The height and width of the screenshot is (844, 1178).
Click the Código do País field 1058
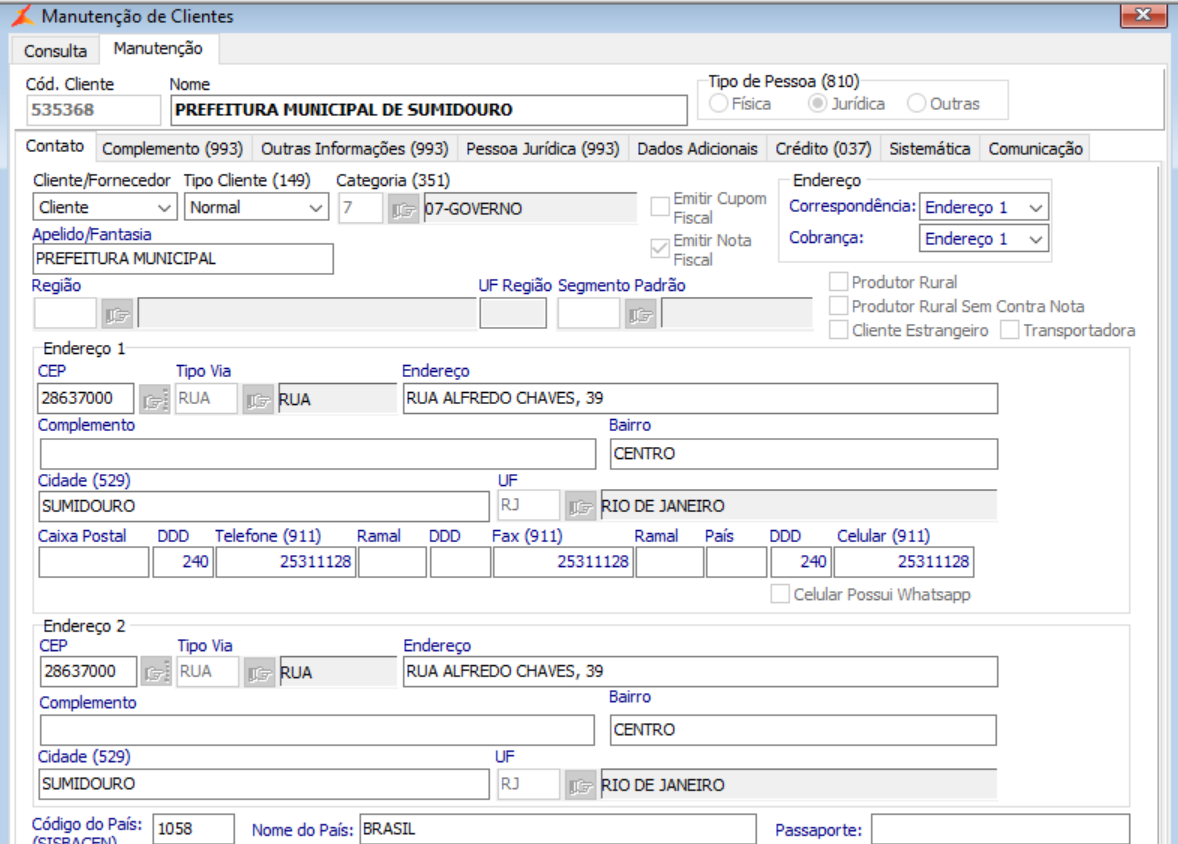pos(194,829)
